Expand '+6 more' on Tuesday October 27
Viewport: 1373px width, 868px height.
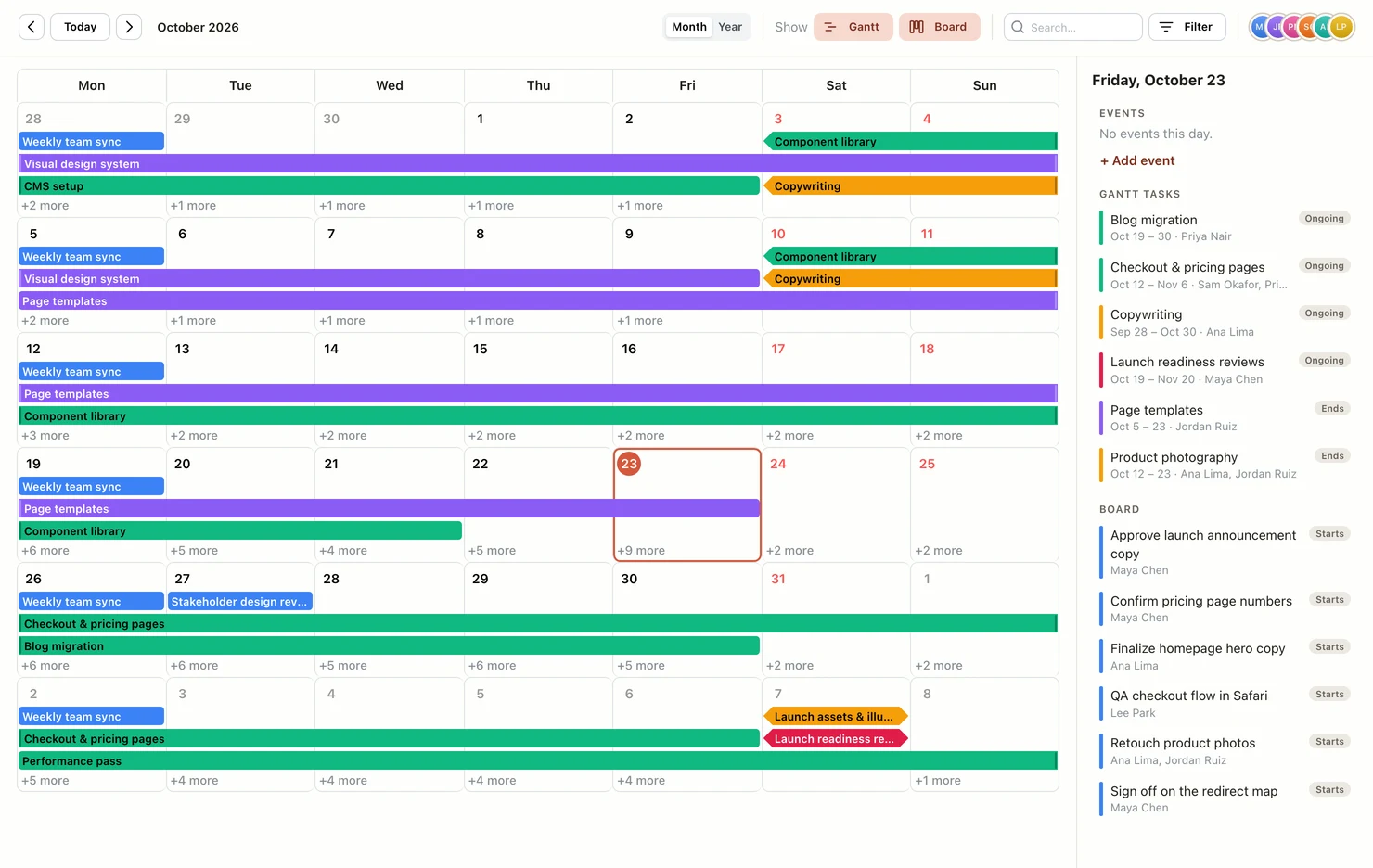tap(194, 666)
